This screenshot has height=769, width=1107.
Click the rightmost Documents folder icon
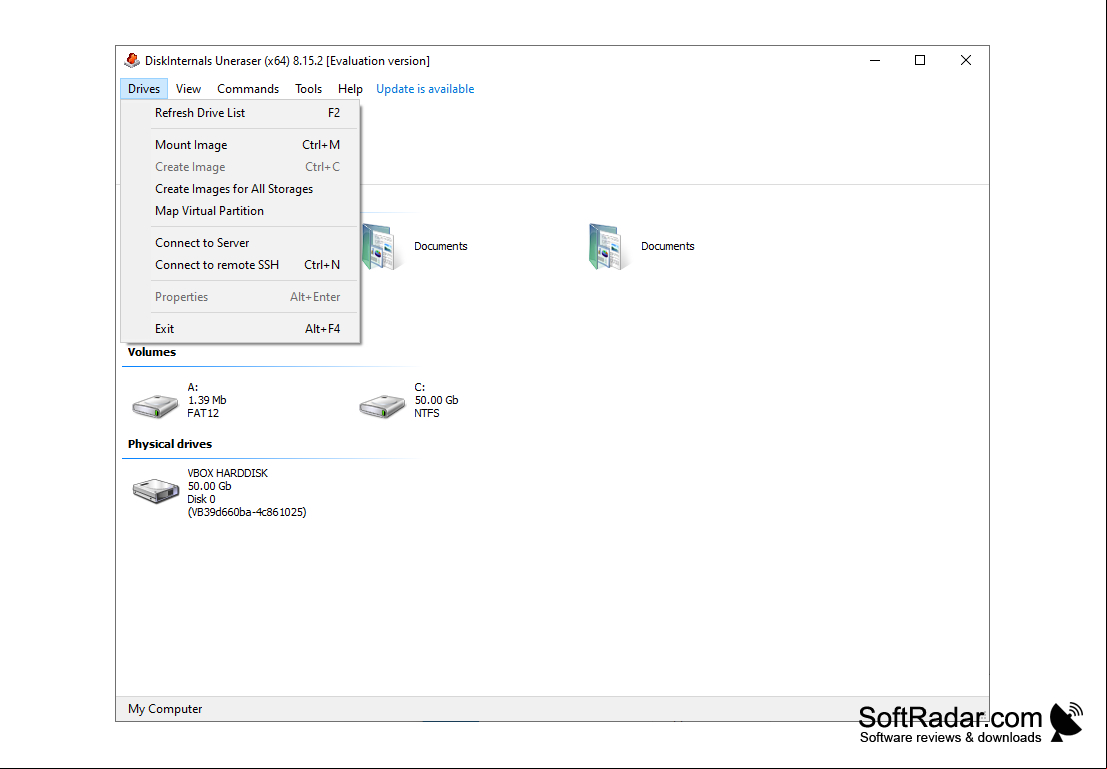point(607,246)
